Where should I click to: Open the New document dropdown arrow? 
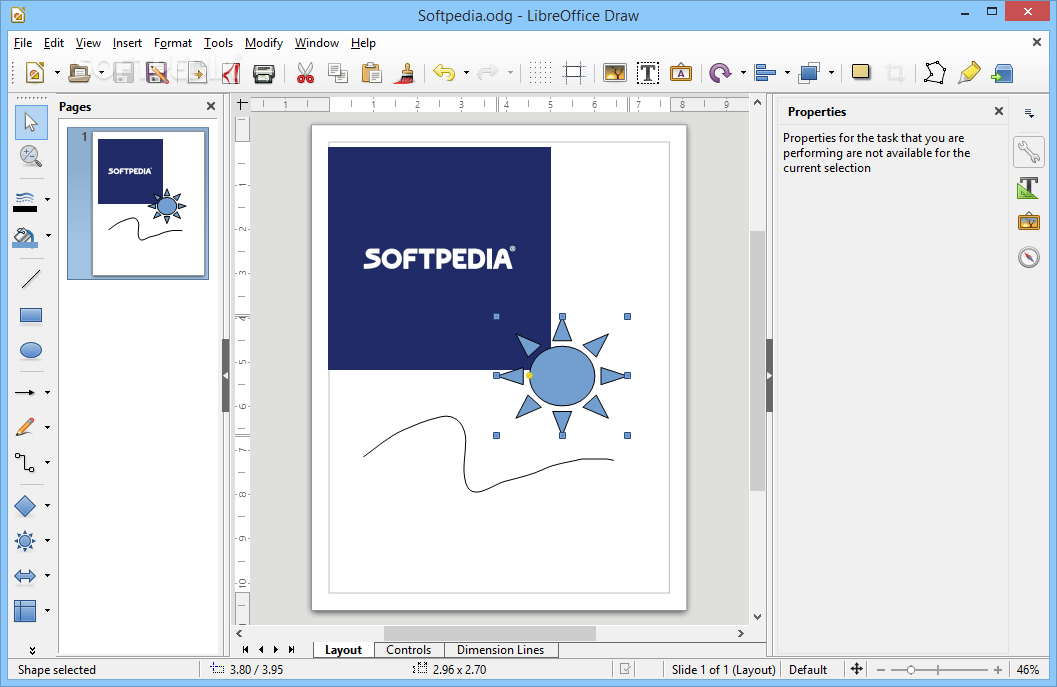(57, 73)
